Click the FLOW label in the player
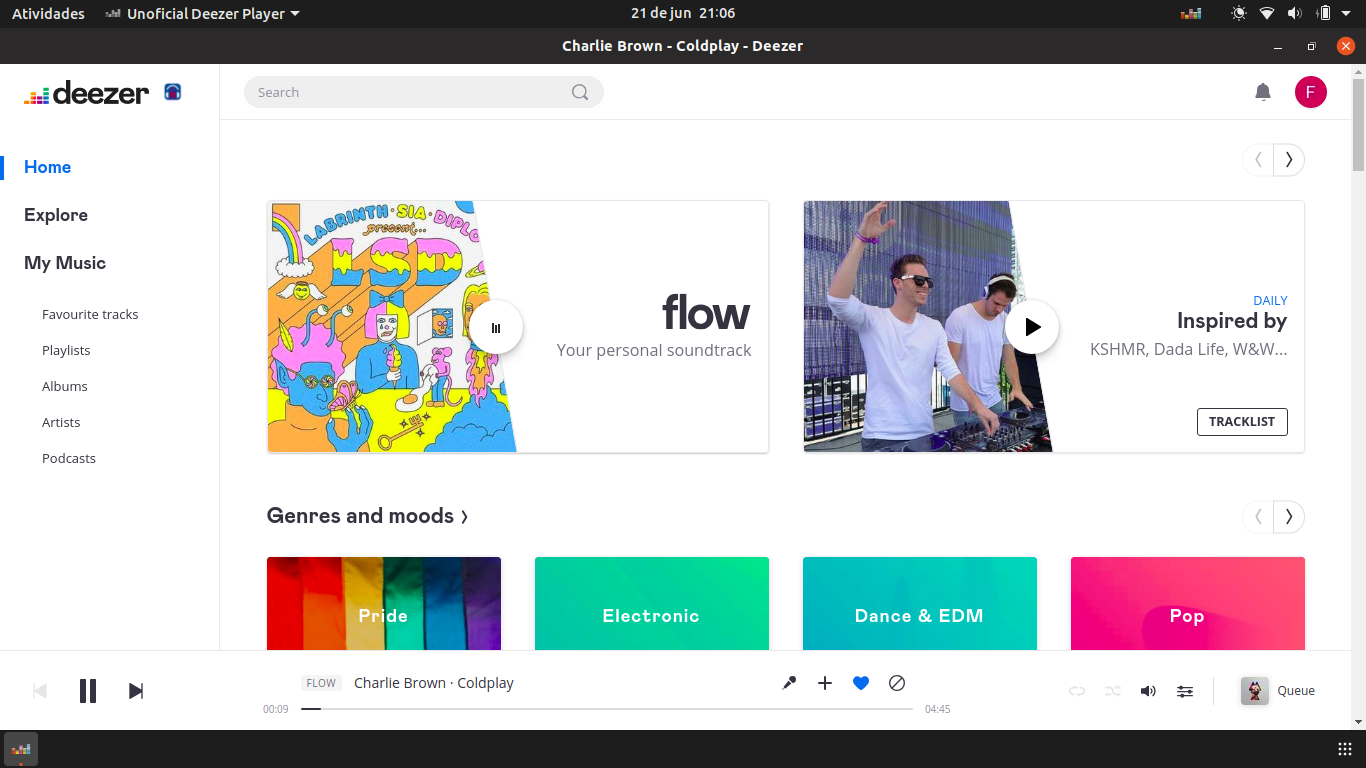This screenshot has width=1366, height=768. click(321, 683)
